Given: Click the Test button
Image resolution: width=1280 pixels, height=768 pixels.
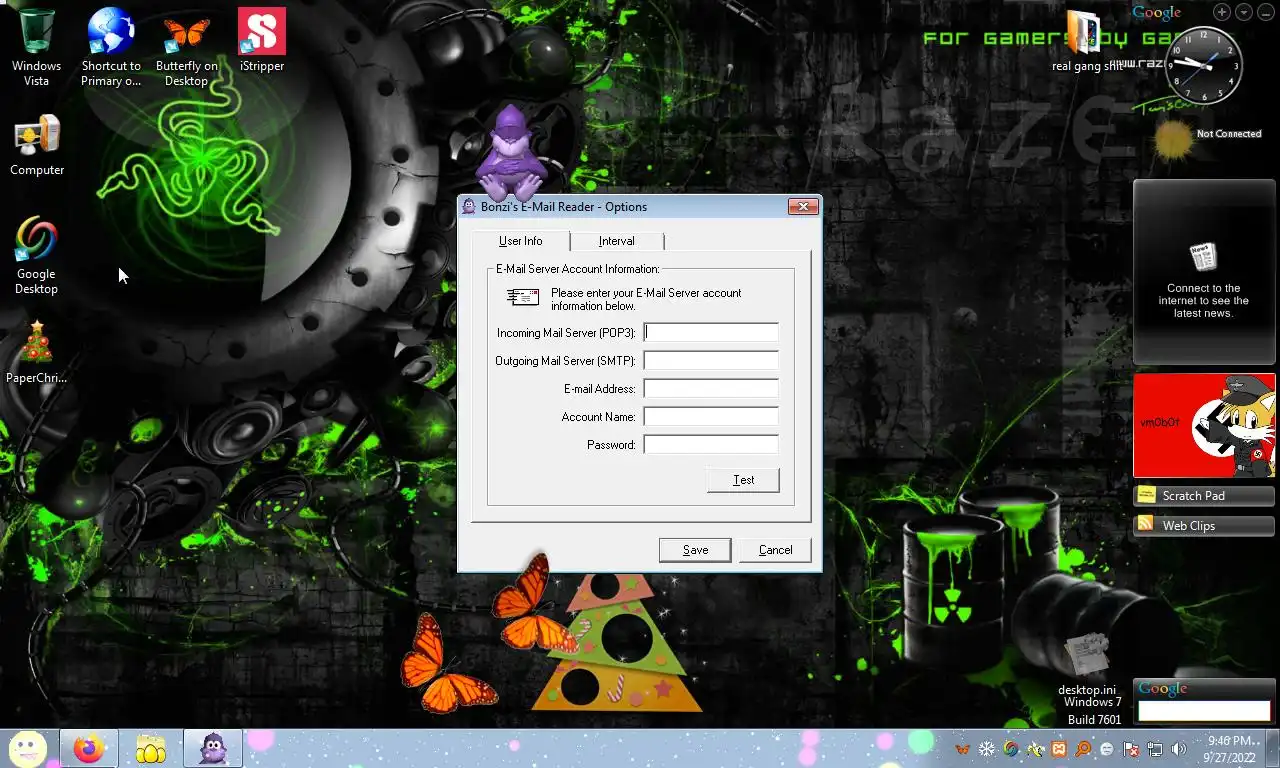Looking at the screenshot, I should [743, 480].
